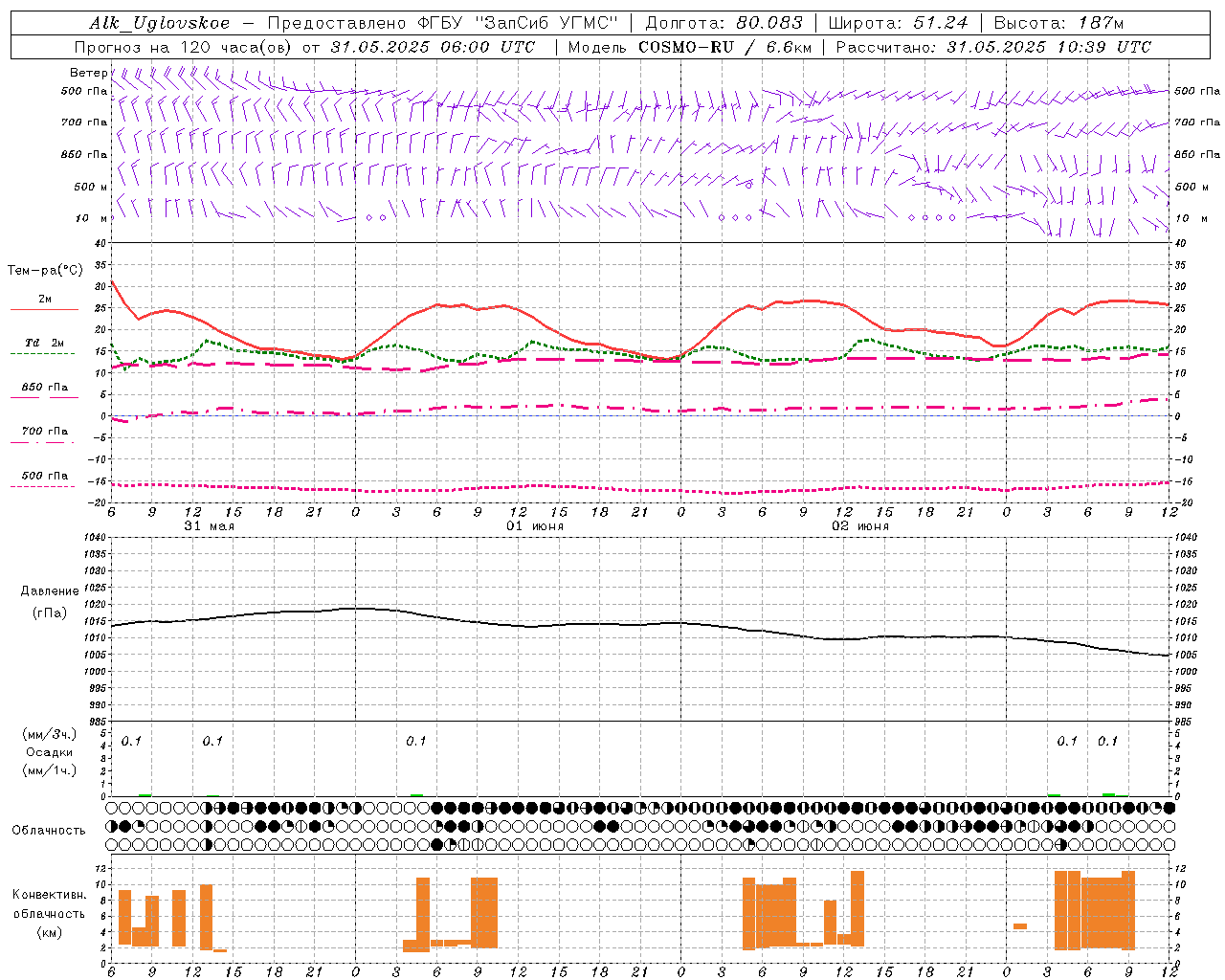
Task: Click the longitude value Долгота: 80.083
Action: [x=726, y=23]
